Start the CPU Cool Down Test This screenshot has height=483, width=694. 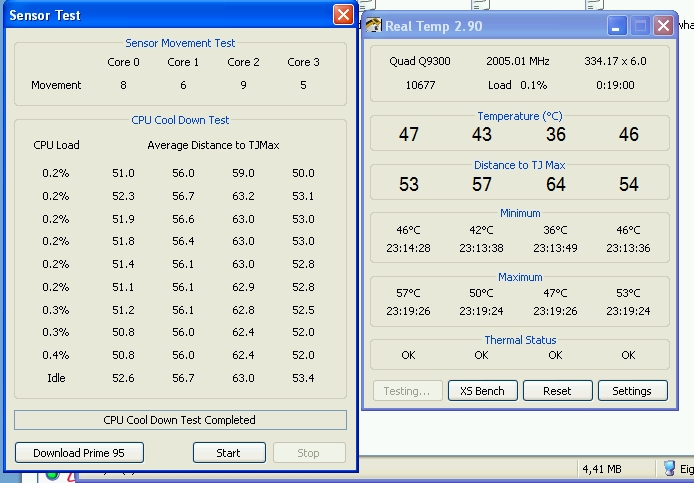(229, 452)
